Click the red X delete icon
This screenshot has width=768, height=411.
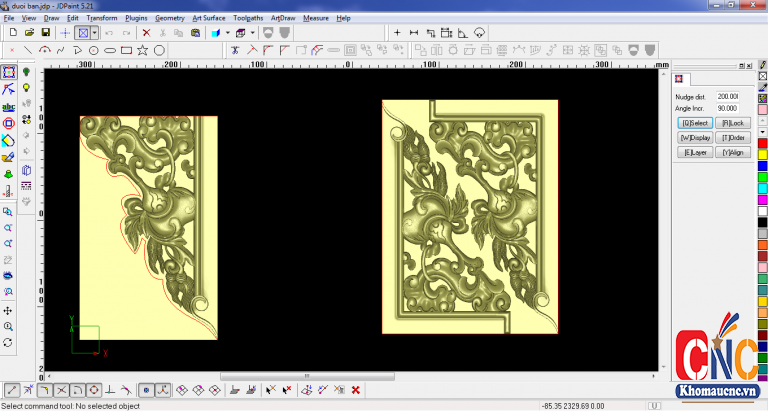click(146, 33)
